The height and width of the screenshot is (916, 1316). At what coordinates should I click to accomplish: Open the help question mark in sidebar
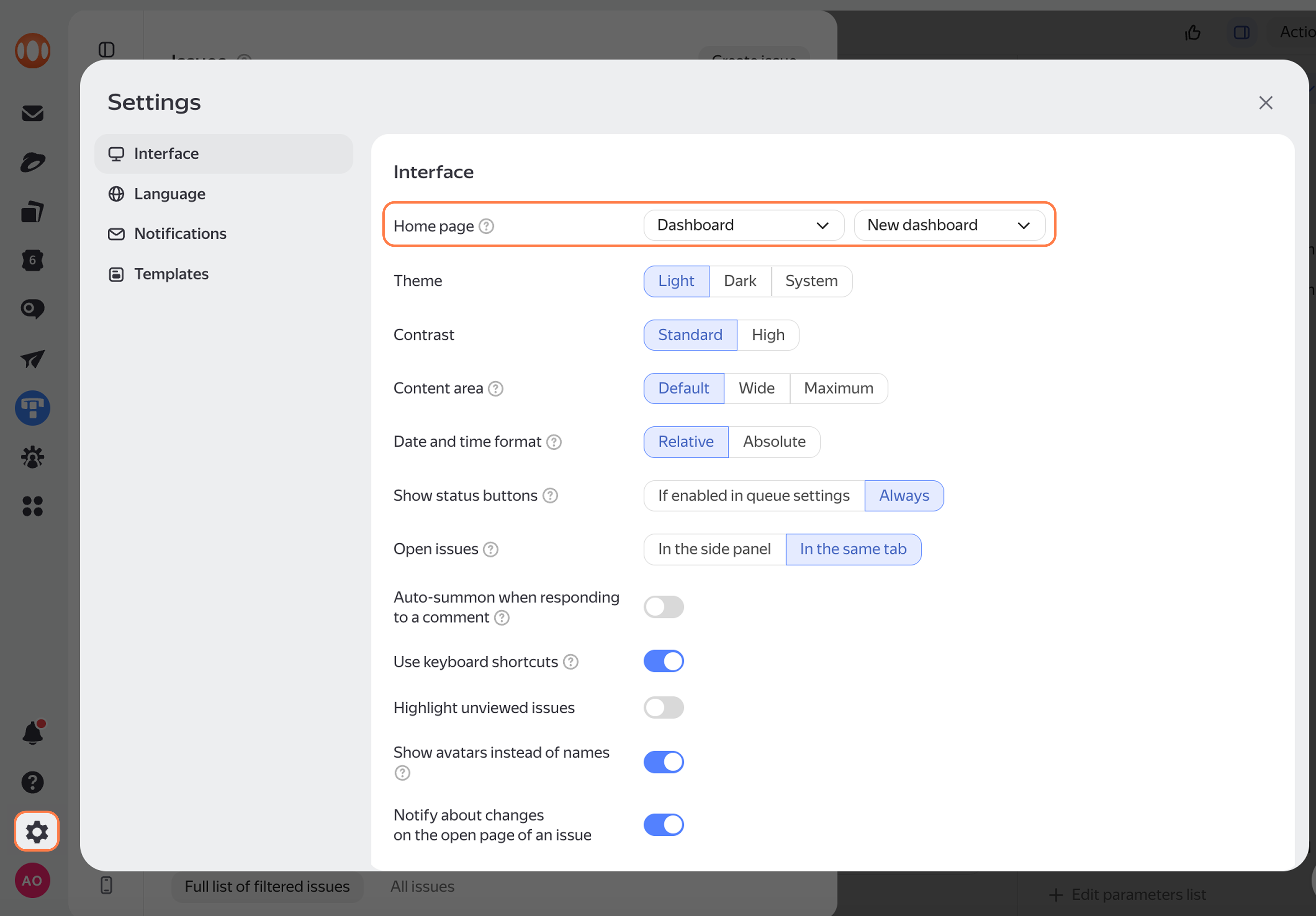(33, 783)
